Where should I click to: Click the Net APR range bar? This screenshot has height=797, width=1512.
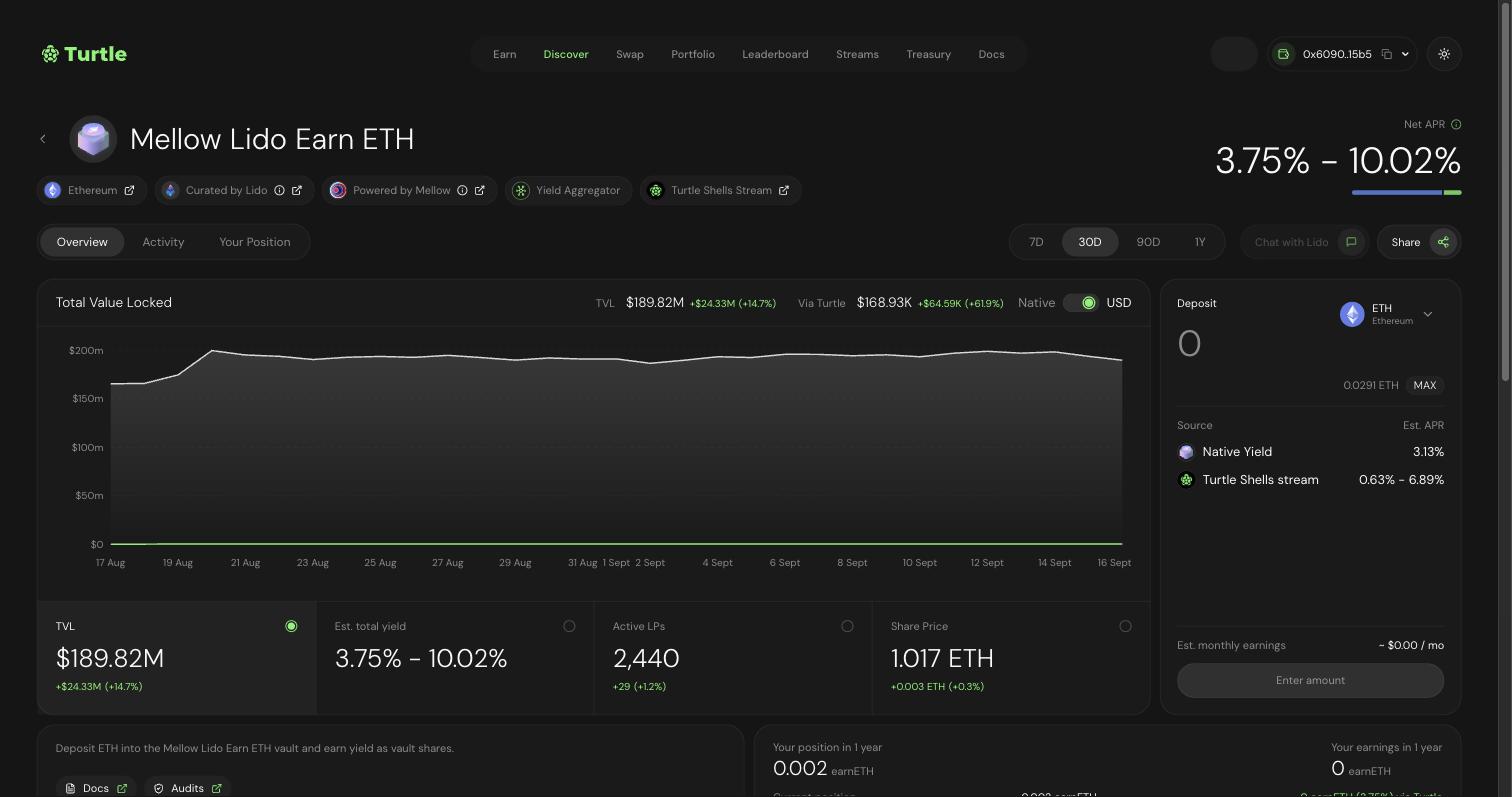pyautogui.click(x=1406, y=192)
